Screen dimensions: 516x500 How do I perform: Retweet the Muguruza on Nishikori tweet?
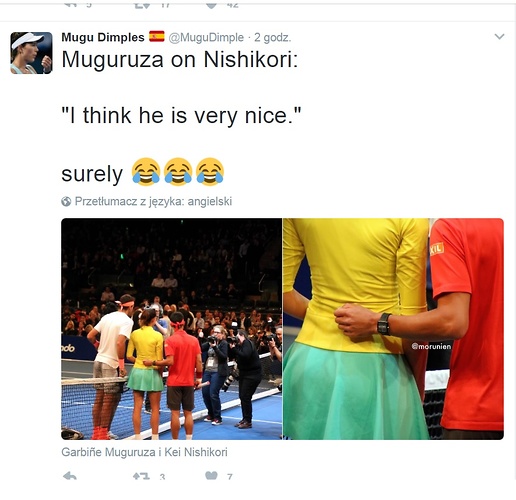pyautogui.click(x=141, y=476)
